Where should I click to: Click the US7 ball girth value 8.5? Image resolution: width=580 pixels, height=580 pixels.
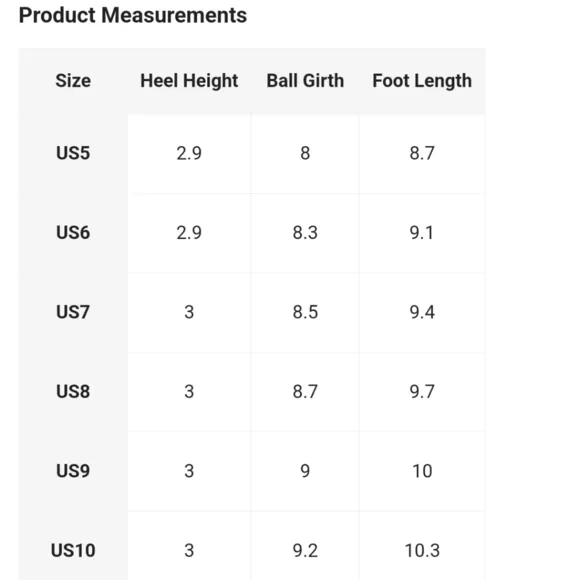tap(305, 312)
